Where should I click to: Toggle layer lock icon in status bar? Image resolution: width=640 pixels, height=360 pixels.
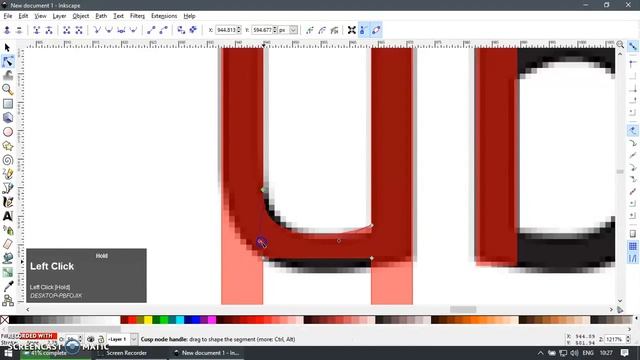point(101,339)
